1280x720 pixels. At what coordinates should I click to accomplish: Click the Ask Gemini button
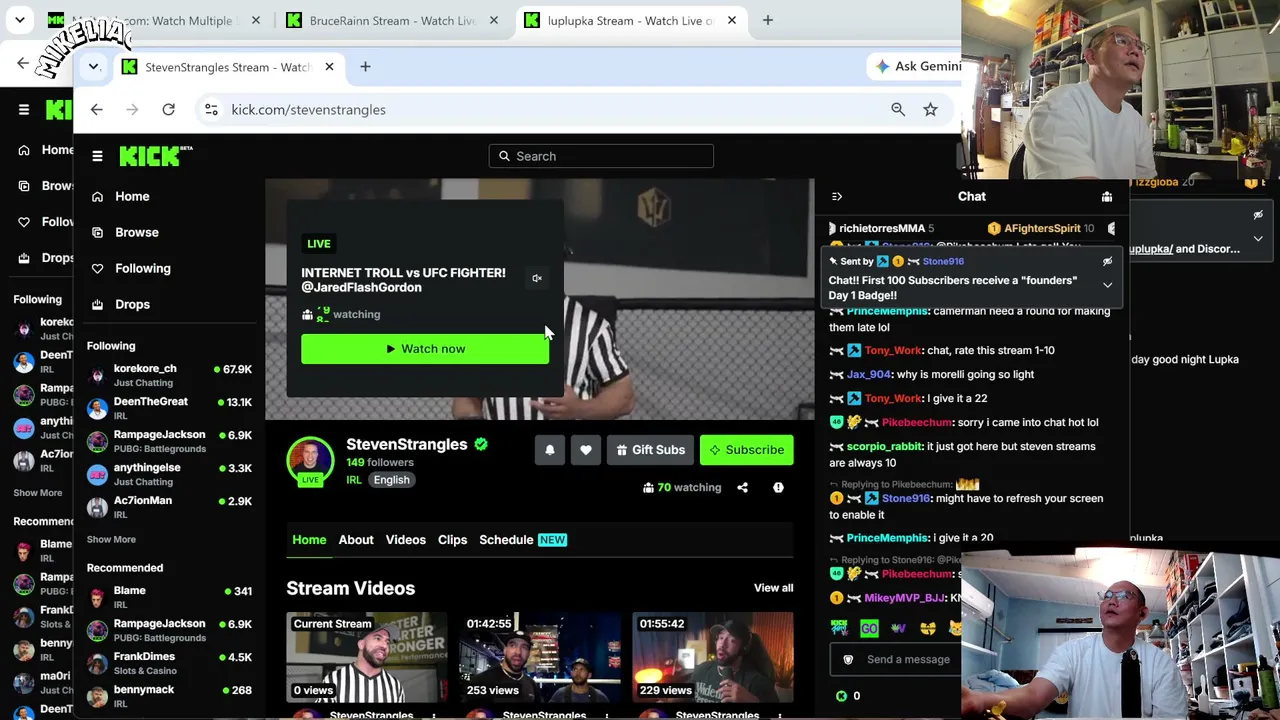tap(918, 66)
